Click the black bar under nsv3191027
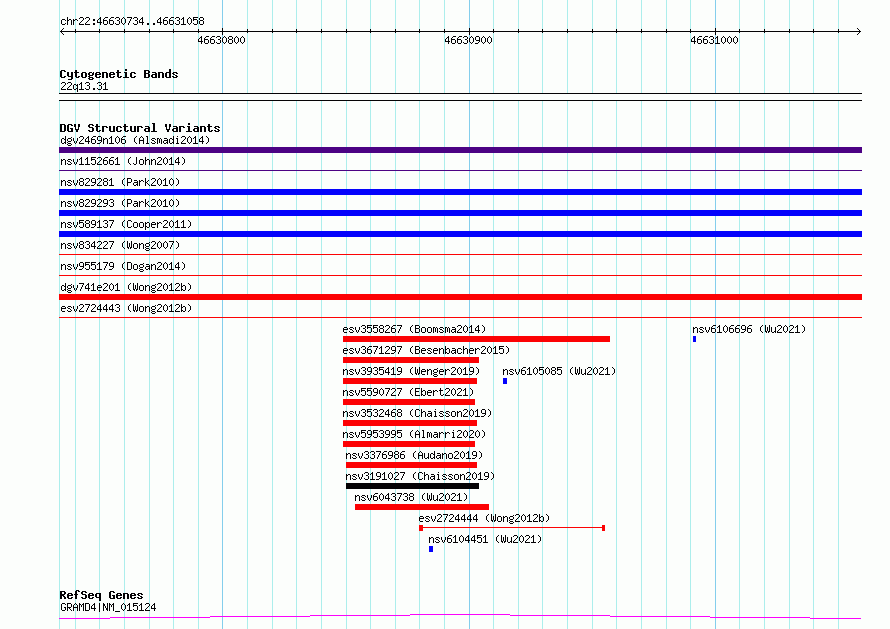Image resolution: width=890 pixels, height=629 pixels. pyautogui.click(x=412, y=486)
